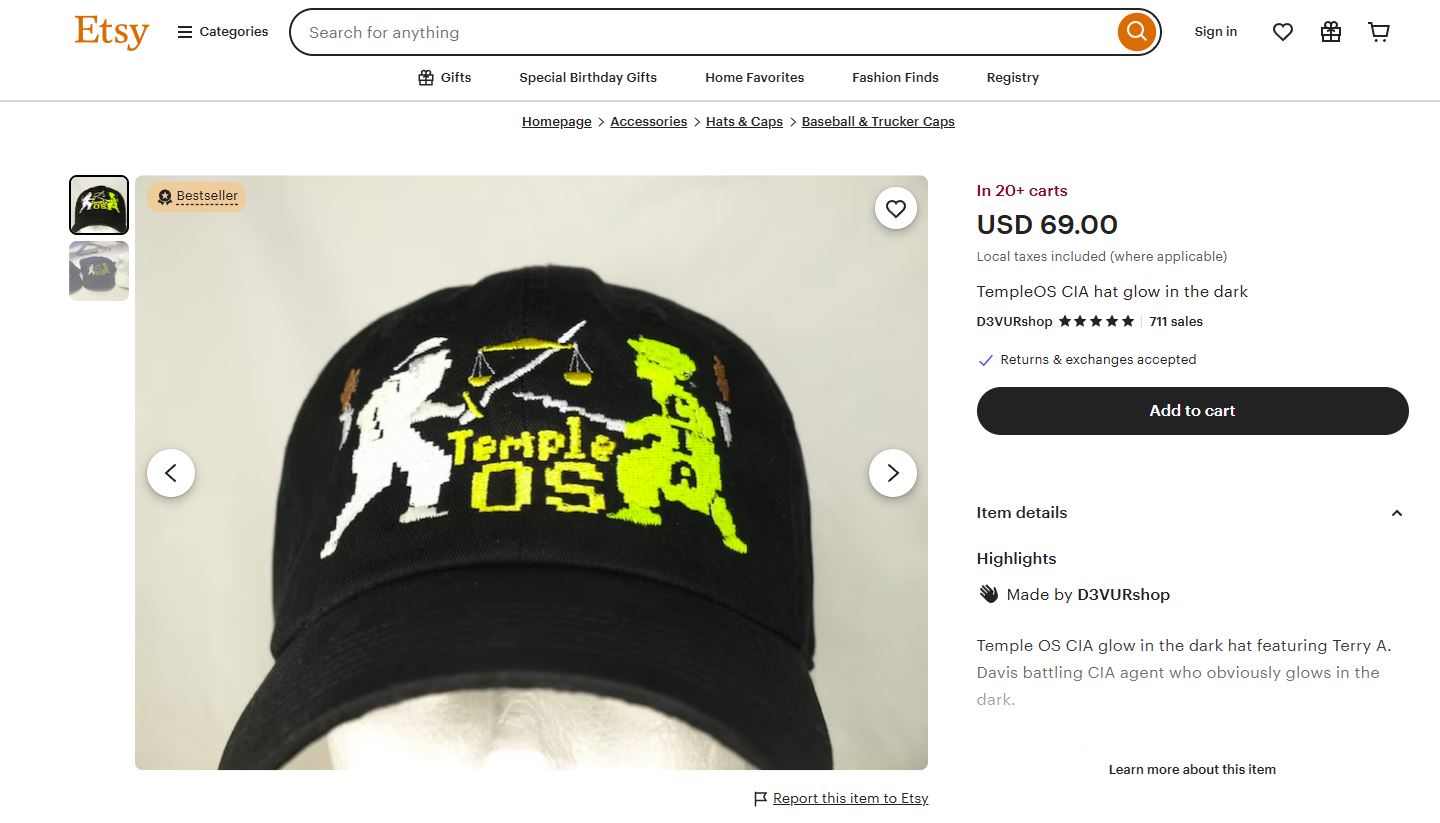The width and height of the screenshot is (1440, 823).
Task: Favorite this hat with heart toggle
Action: tap(896, 208)
